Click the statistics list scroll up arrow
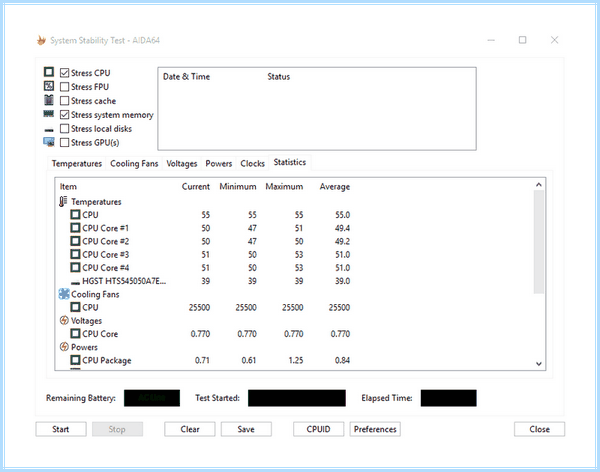 click(539, 185)
